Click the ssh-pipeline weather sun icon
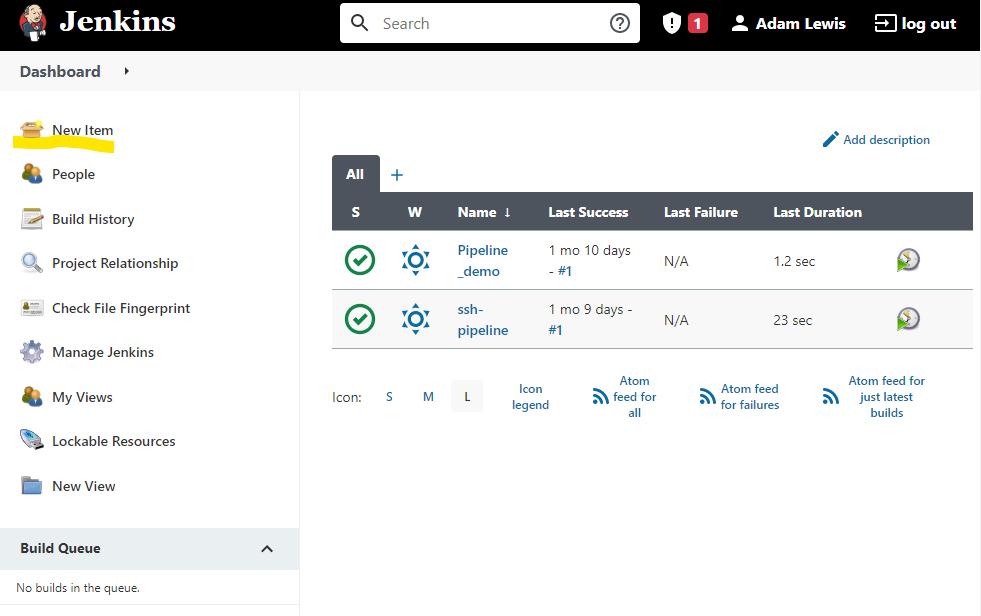Viewport: 981px width, 616px height. click(415, 319)
